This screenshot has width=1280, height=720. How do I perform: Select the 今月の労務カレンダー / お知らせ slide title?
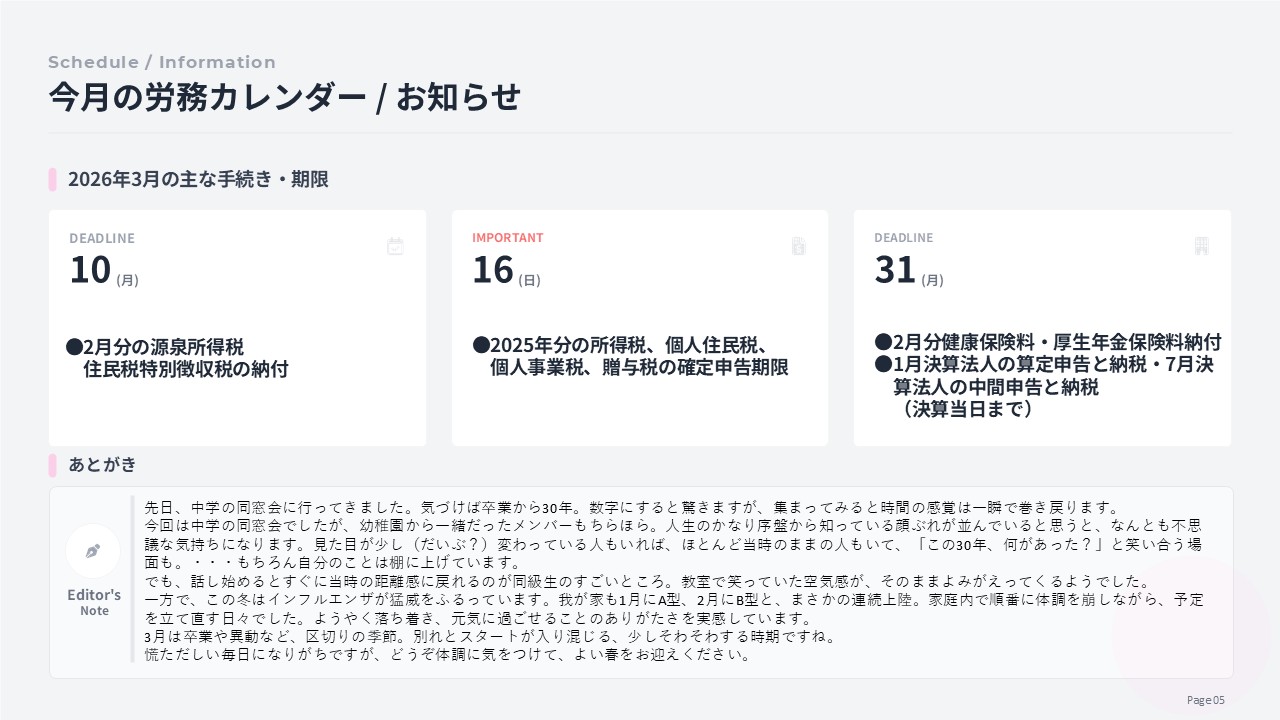[285, 98]
